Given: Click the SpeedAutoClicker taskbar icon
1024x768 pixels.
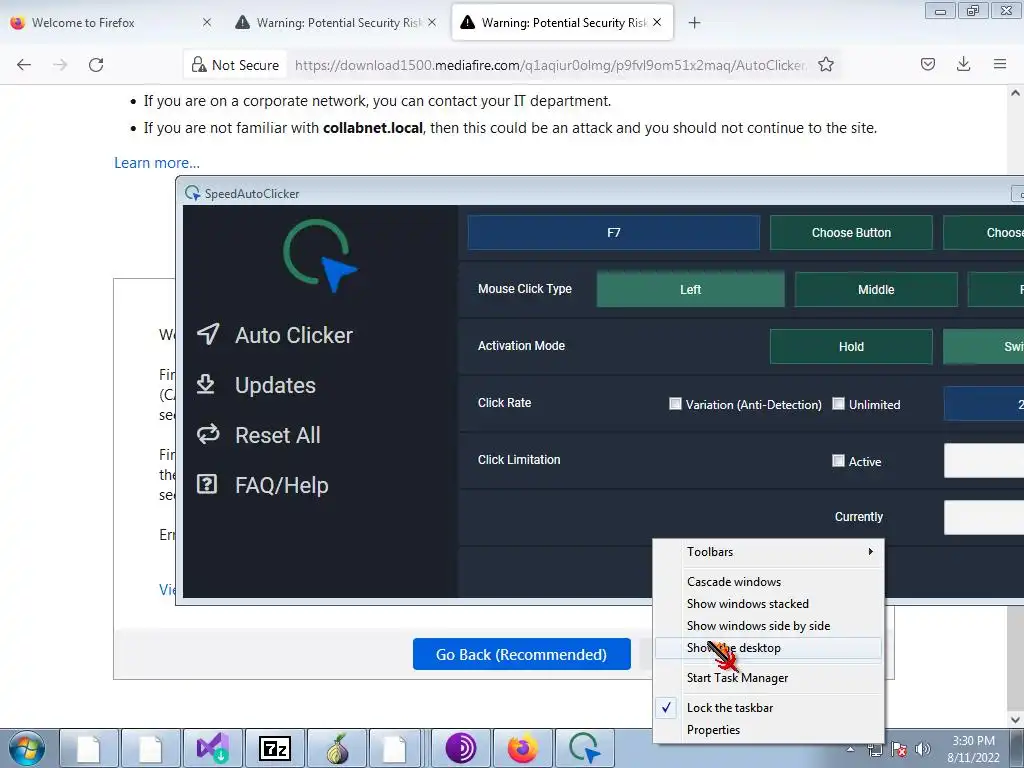Looking at the screenshot, I should click(x=584, y=748).
